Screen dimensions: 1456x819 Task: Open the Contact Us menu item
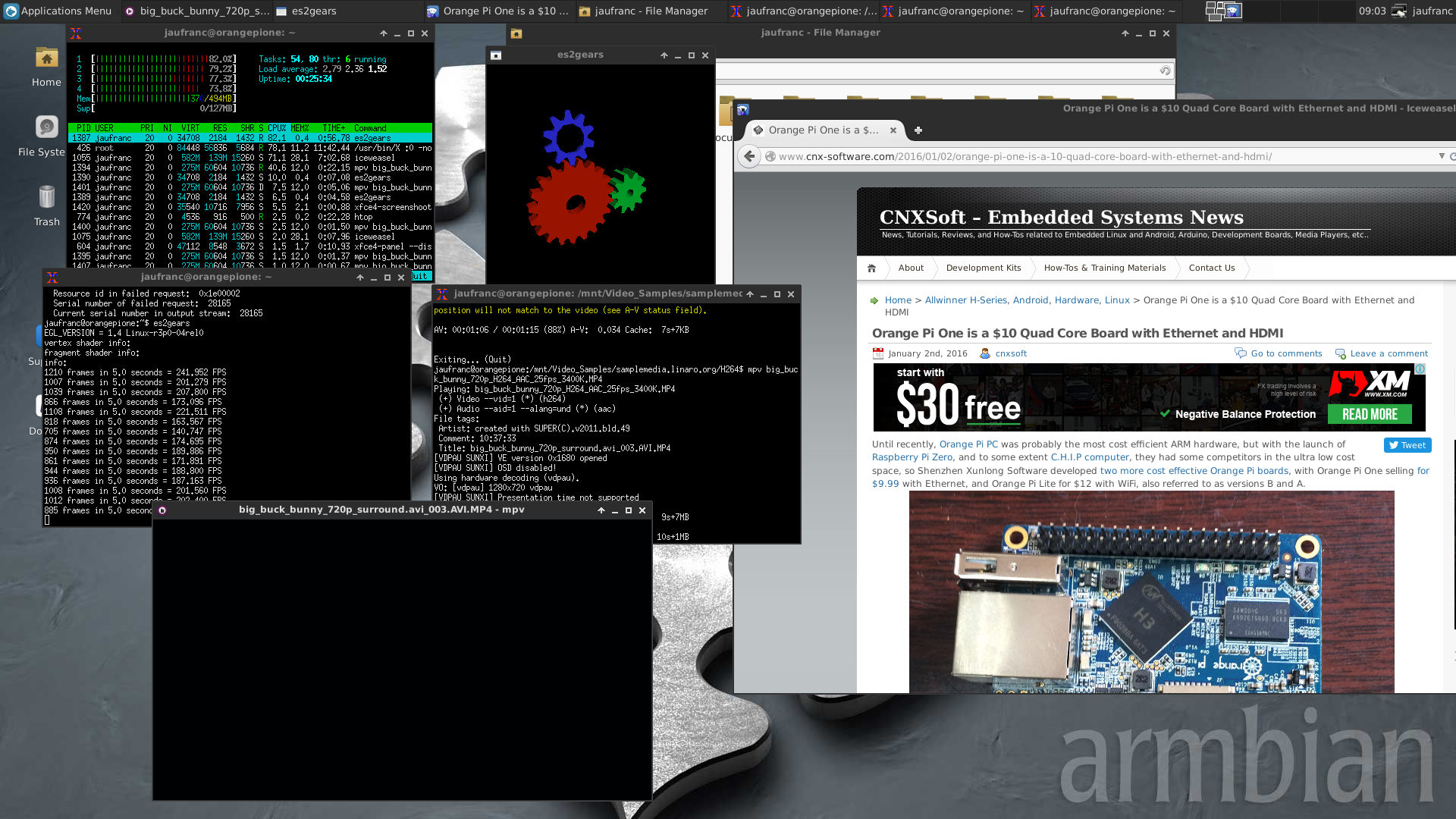(1212, 268)
